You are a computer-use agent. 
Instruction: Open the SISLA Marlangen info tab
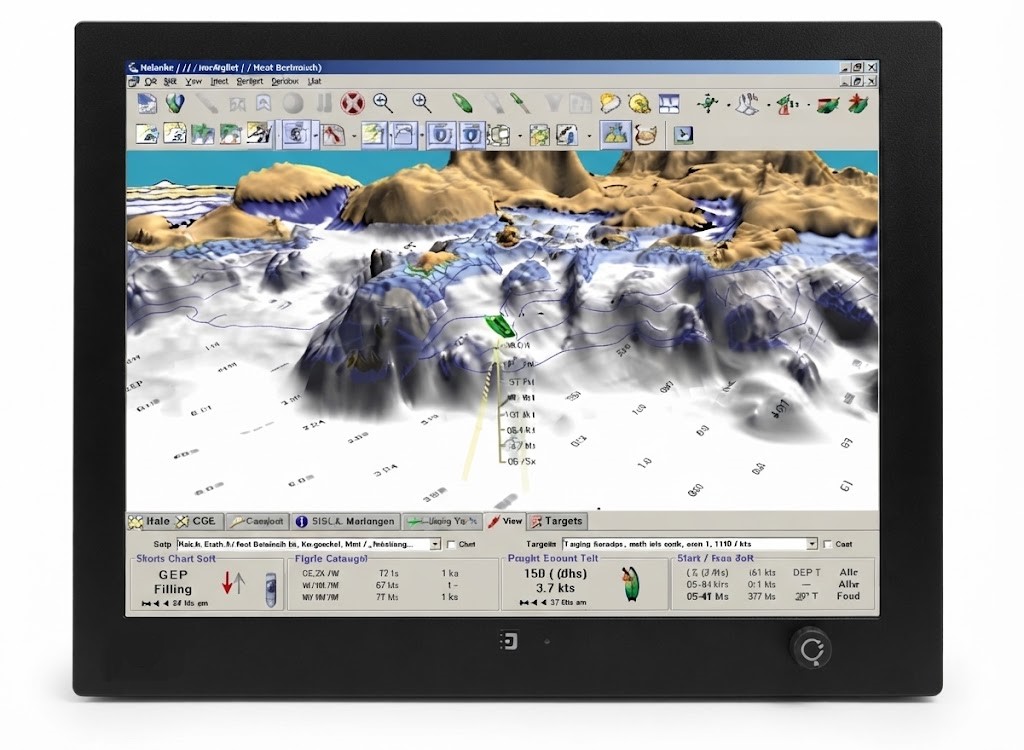pos(345,521)
